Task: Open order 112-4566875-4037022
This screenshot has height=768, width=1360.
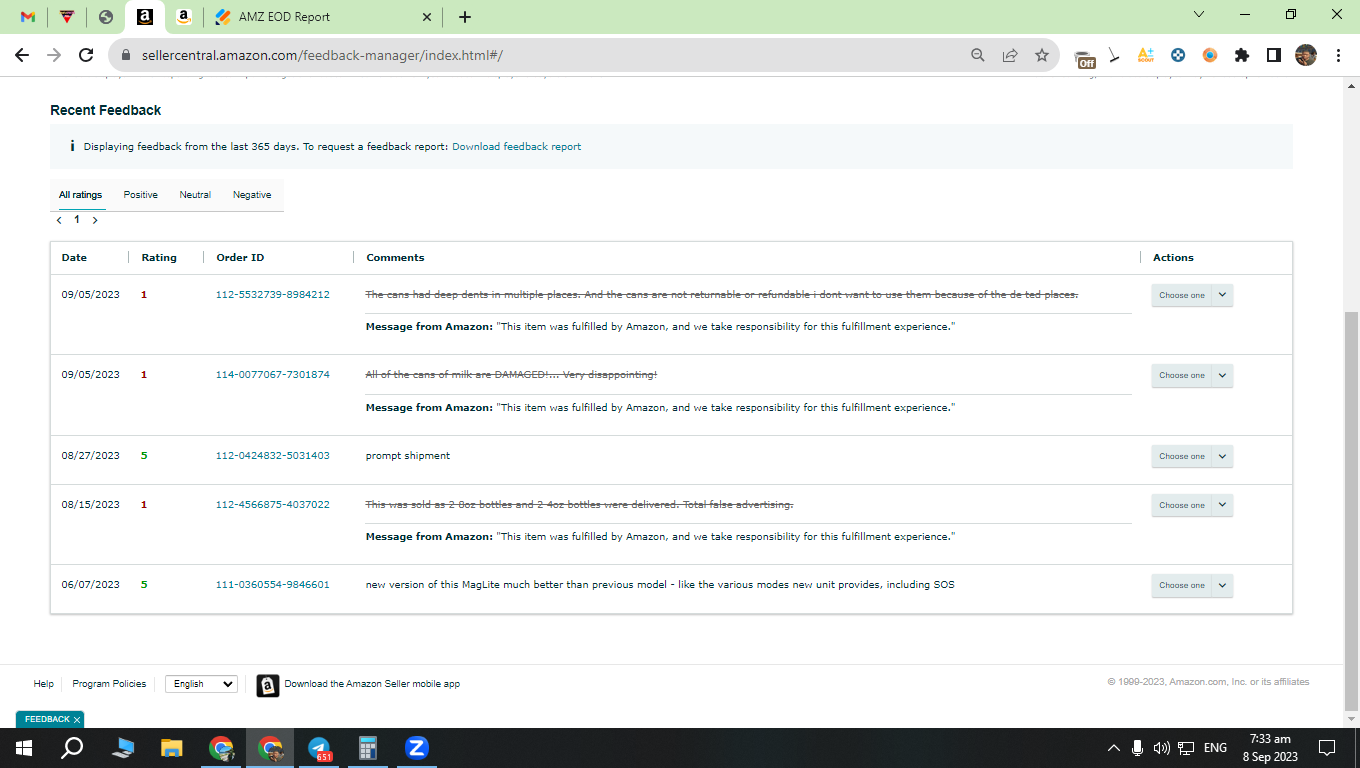Action: coord(273,504)
